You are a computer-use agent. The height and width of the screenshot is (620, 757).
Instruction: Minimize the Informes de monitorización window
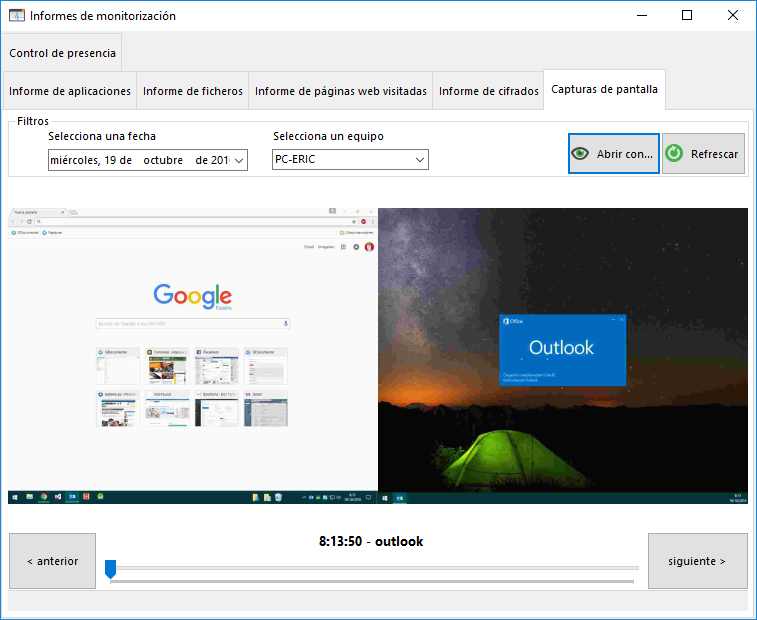click(642, 15)
